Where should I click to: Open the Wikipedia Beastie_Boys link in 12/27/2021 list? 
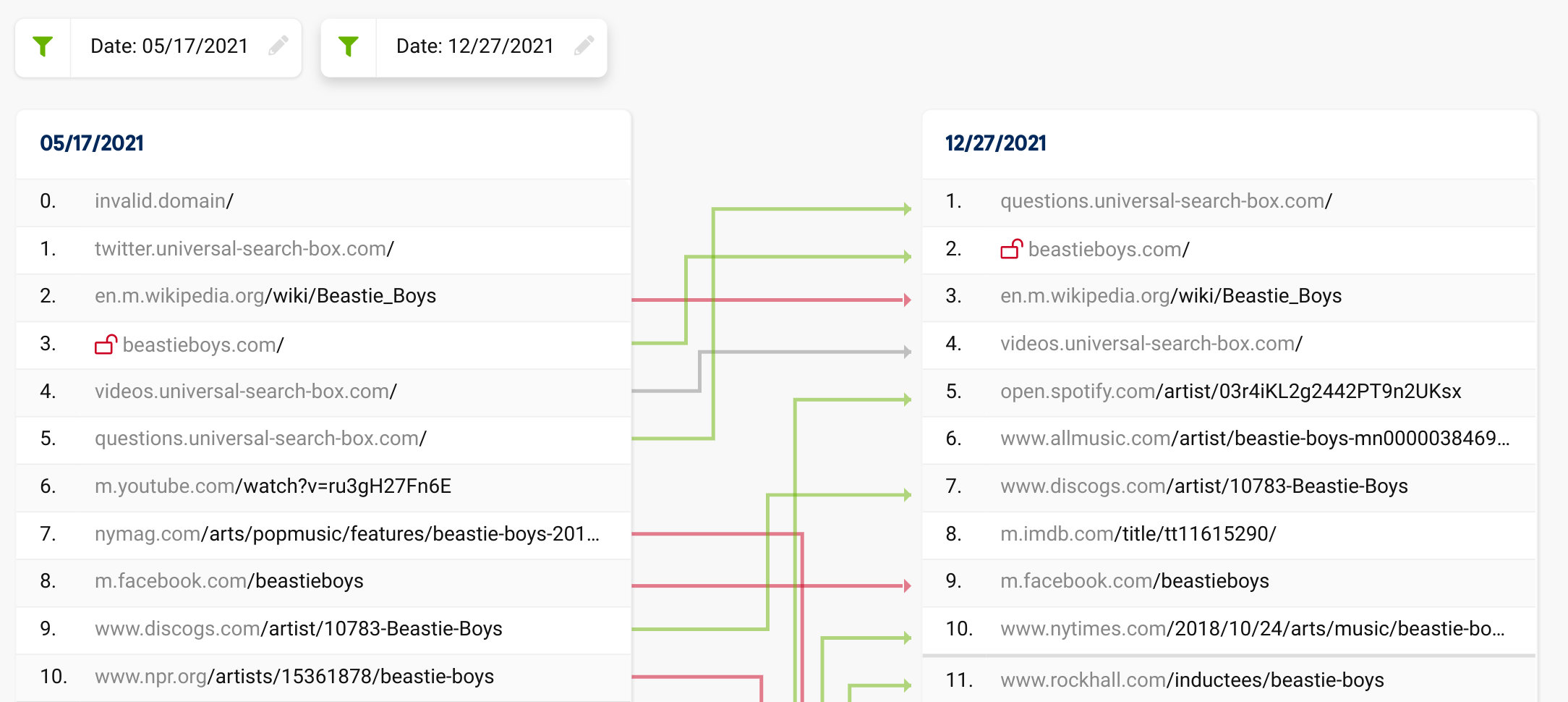coord(1171,296)
